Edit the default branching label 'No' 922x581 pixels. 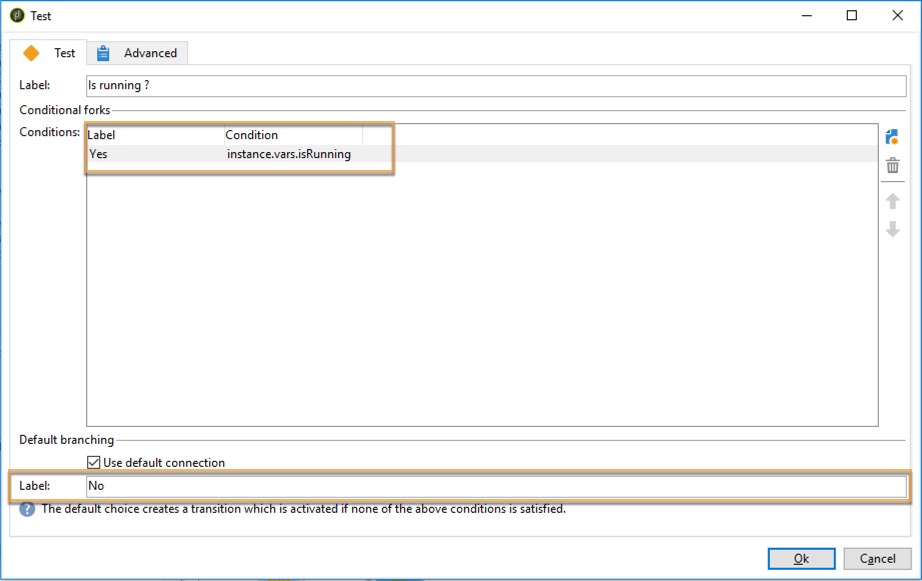pyautogui.click(x=496, y=486)
